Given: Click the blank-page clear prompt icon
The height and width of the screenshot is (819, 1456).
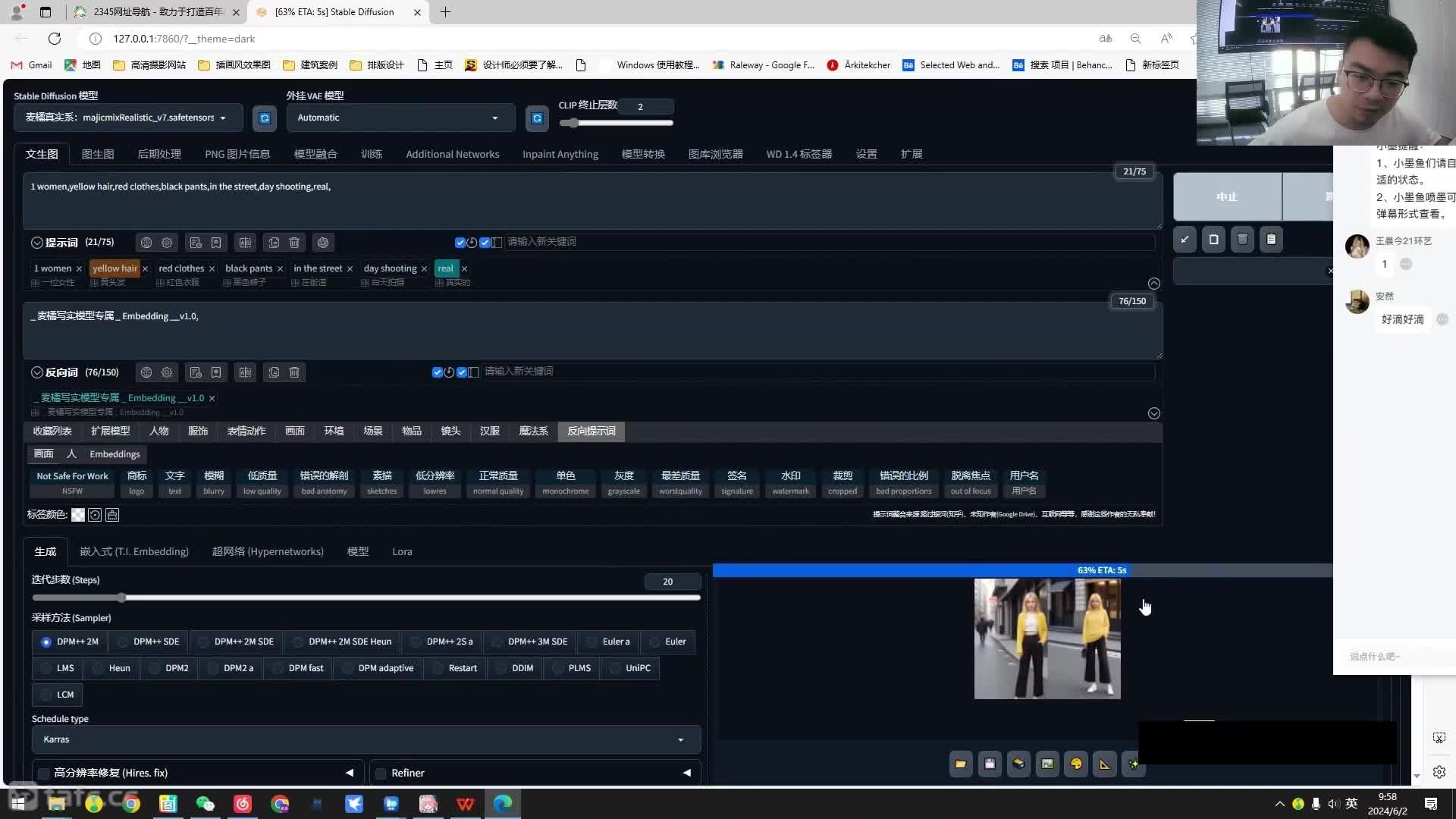Looking at the screenshot, I should tap(1213, 240).
